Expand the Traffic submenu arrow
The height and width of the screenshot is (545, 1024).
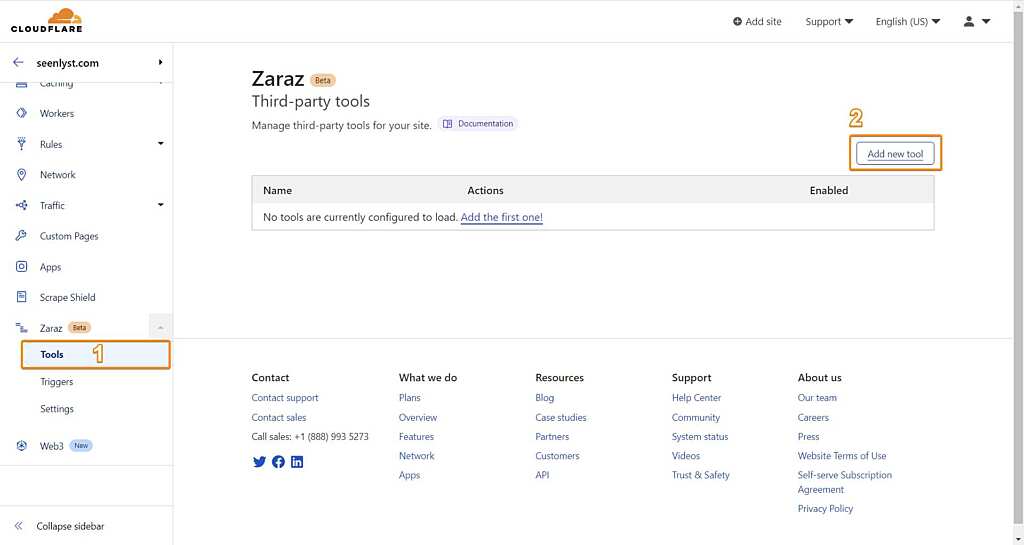tap(161, 205)
